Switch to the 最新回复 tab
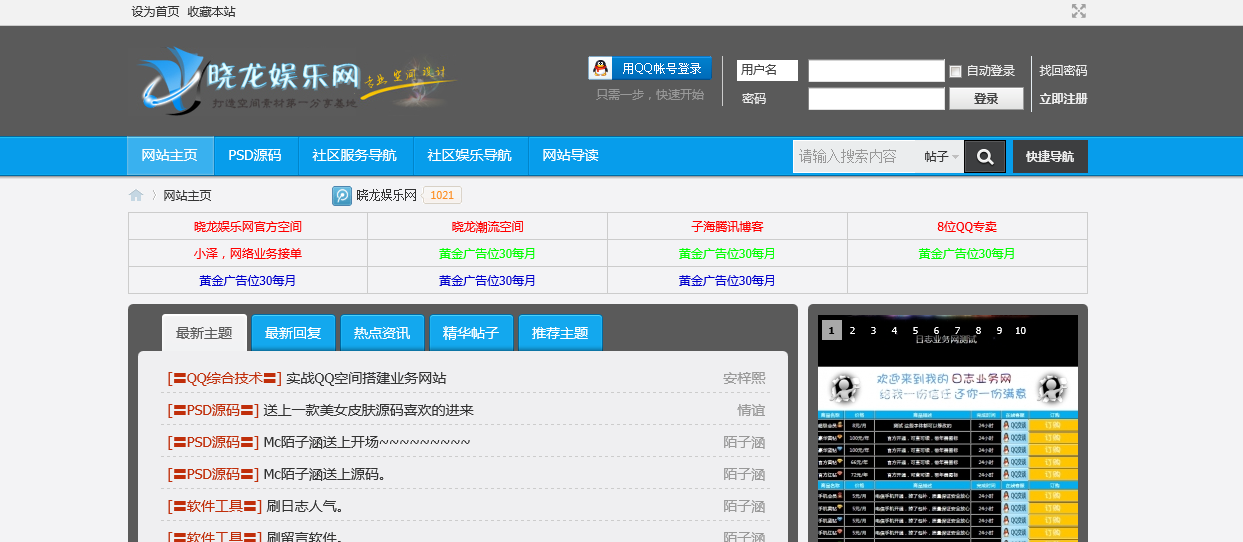This screenshot has width=1243, height=542. 293,333
